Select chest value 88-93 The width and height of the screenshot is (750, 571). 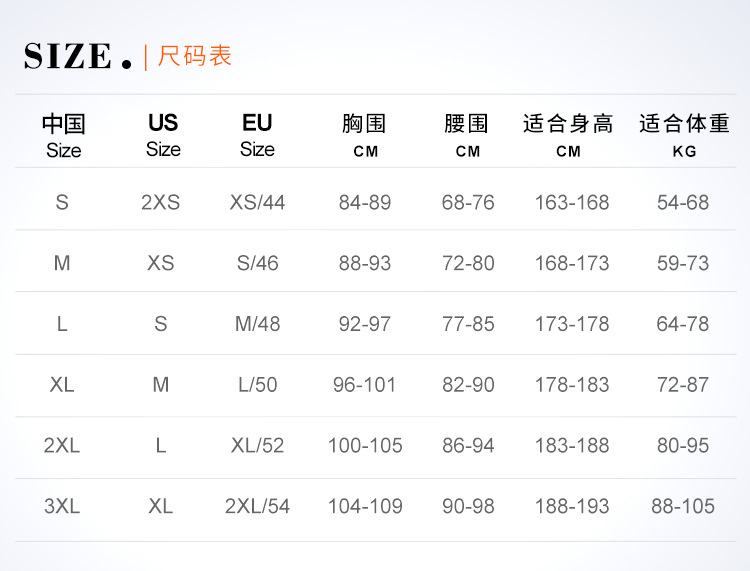coord(364,263)
